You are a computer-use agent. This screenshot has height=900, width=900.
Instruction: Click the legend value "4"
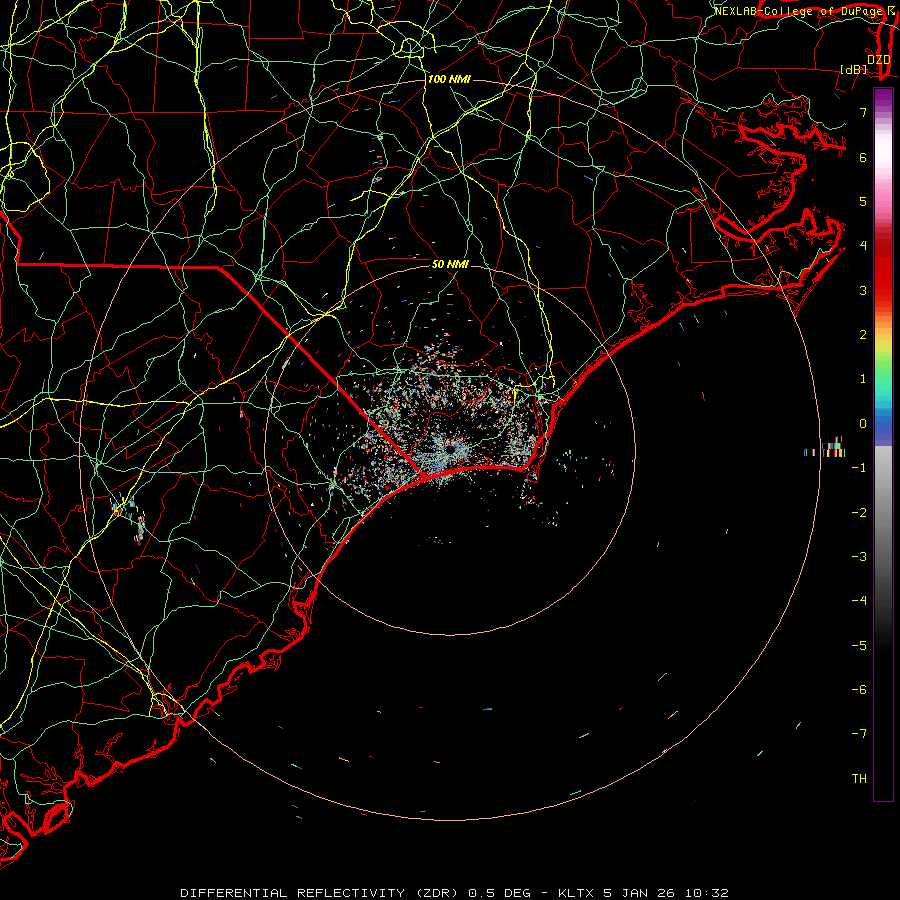tap(863, 246)
